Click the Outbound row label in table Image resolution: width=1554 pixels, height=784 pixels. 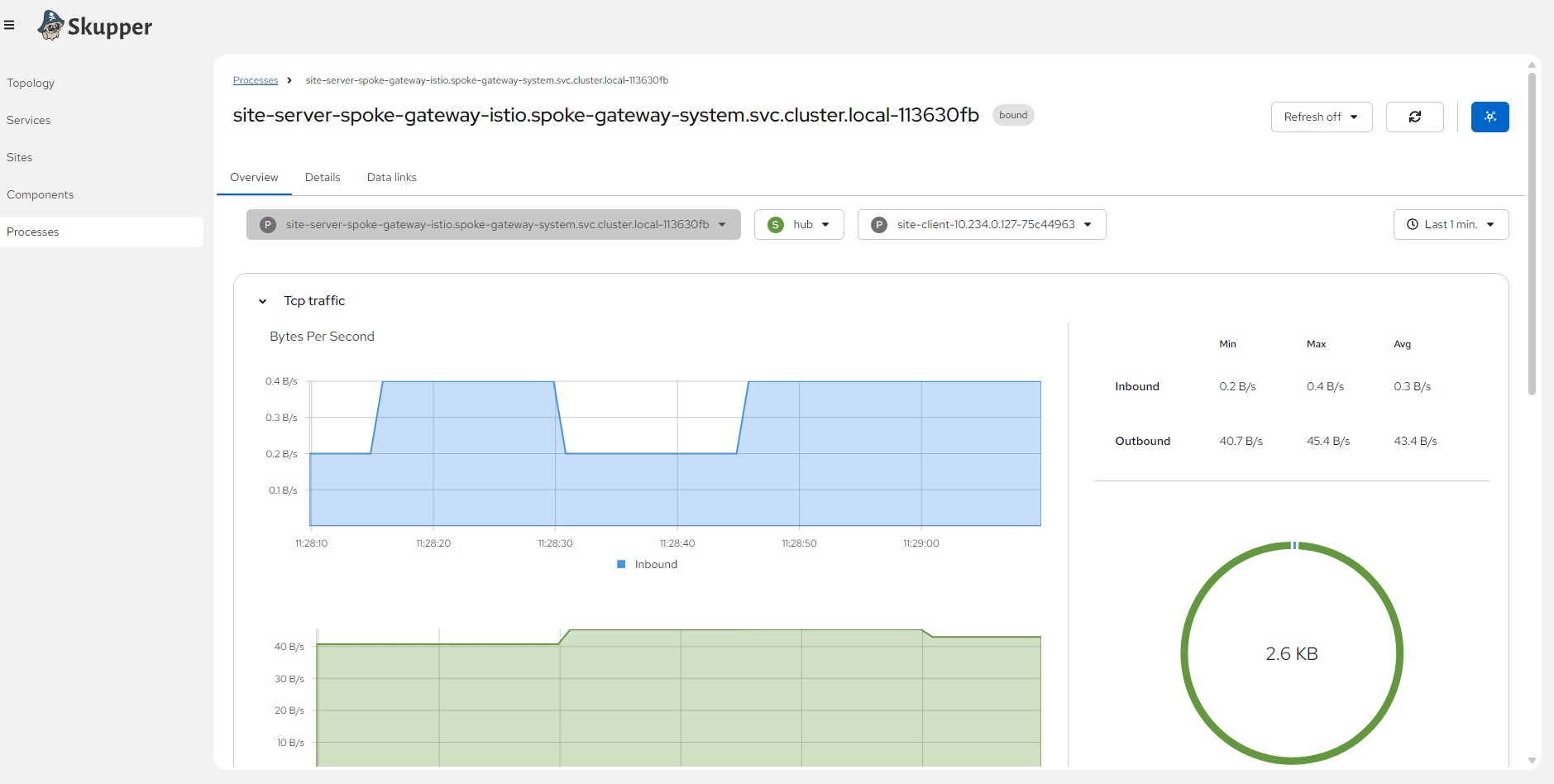(1142, 441)
